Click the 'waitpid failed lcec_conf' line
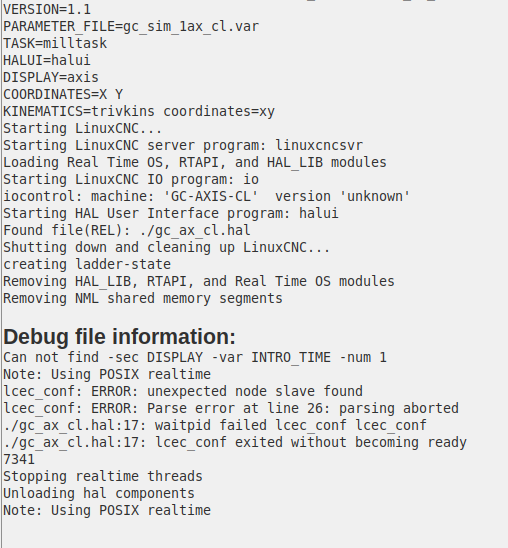The width and height of the screenshot is (508, 548). (215, 426)
